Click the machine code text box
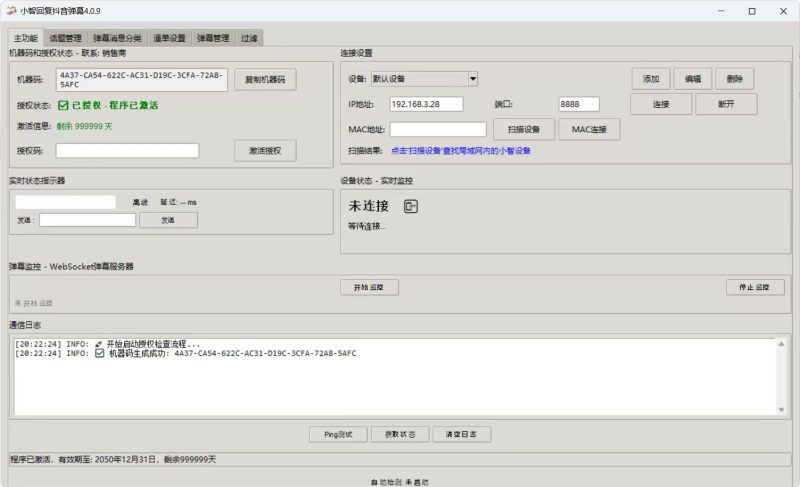 pyautogui.click(x=142, y=80)
